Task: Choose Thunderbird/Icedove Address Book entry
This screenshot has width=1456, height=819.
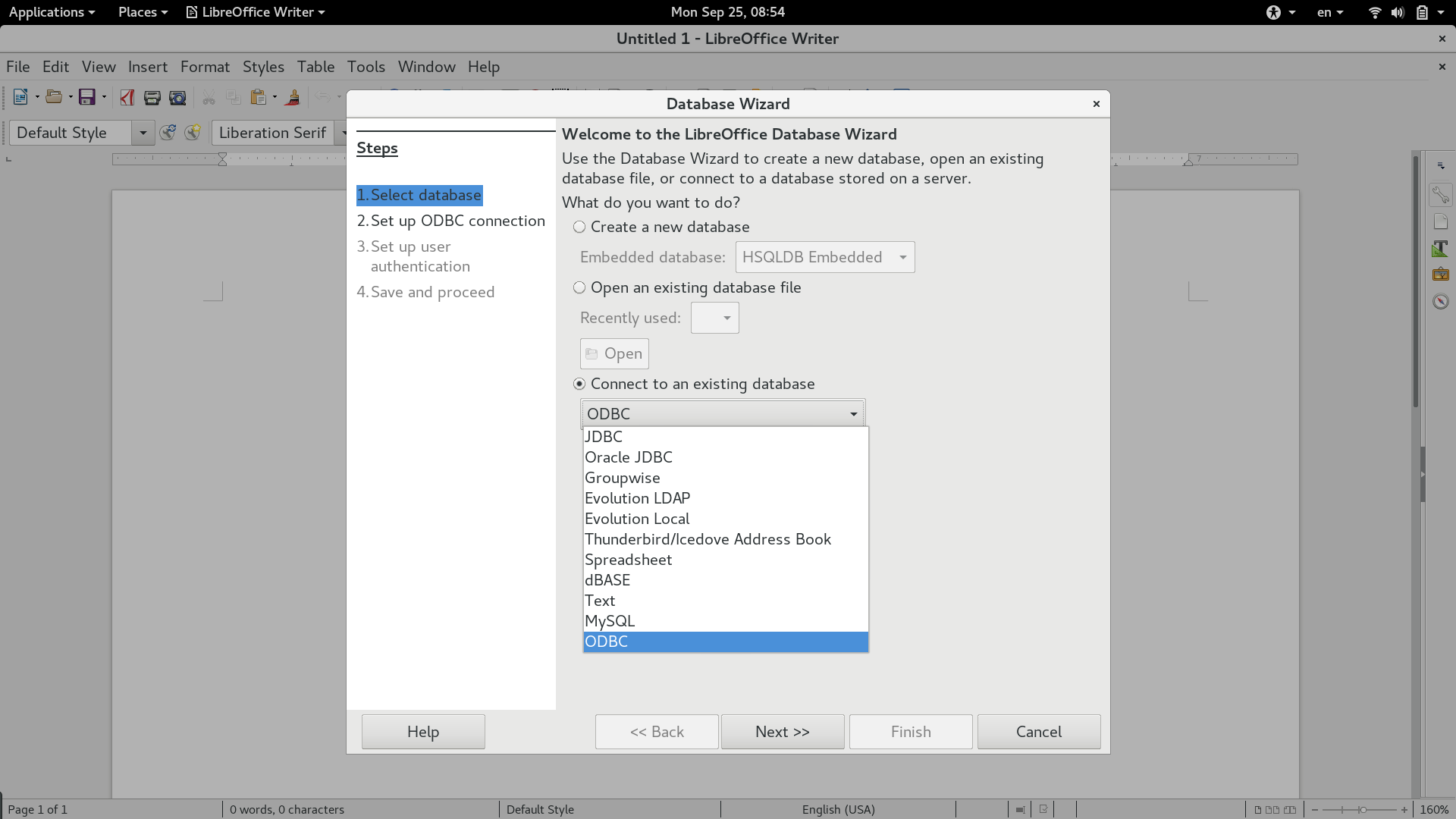Action: click(726, 539)
